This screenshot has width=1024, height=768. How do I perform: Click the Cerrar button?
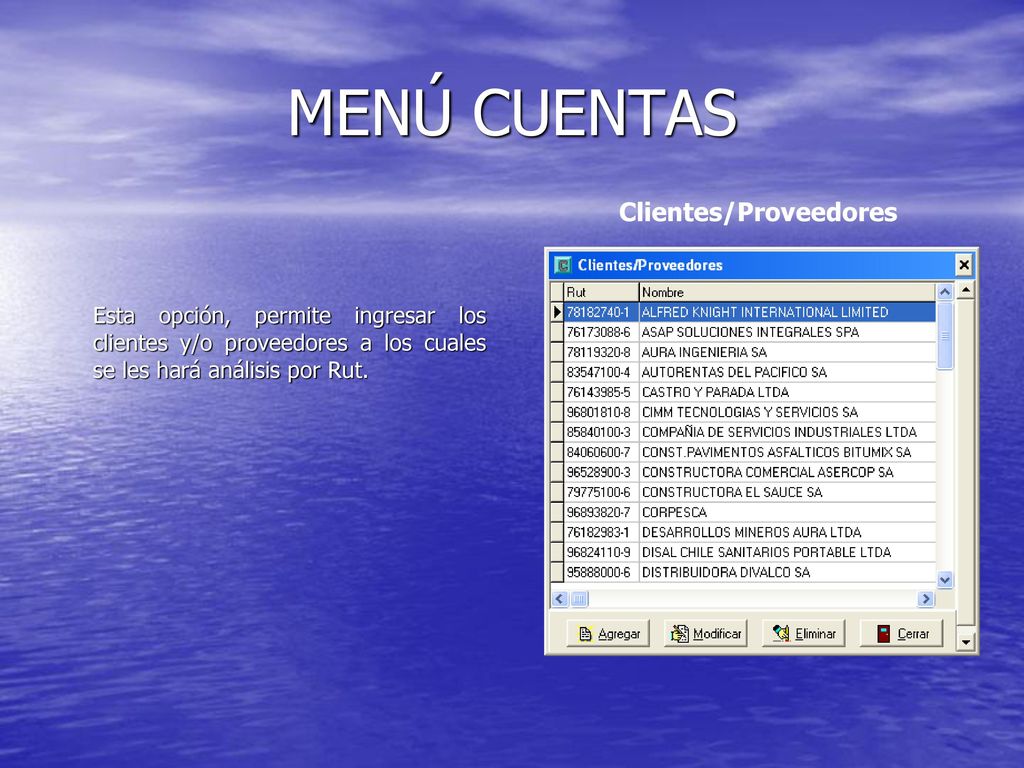pyautogui.click(x=901, y=633)
